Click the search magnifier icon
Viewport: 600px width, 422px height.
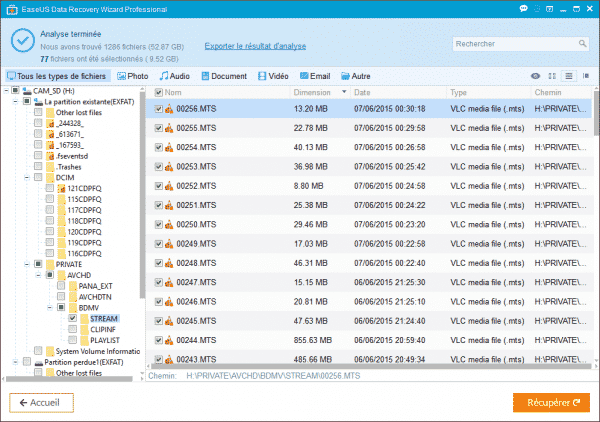tap(582, 44)
